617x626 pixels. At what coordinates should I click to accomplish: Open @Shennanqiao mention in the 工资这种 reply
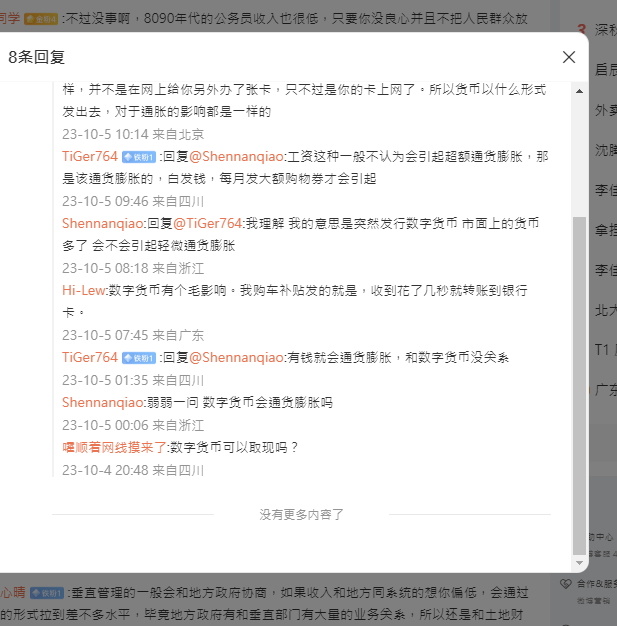236,156
